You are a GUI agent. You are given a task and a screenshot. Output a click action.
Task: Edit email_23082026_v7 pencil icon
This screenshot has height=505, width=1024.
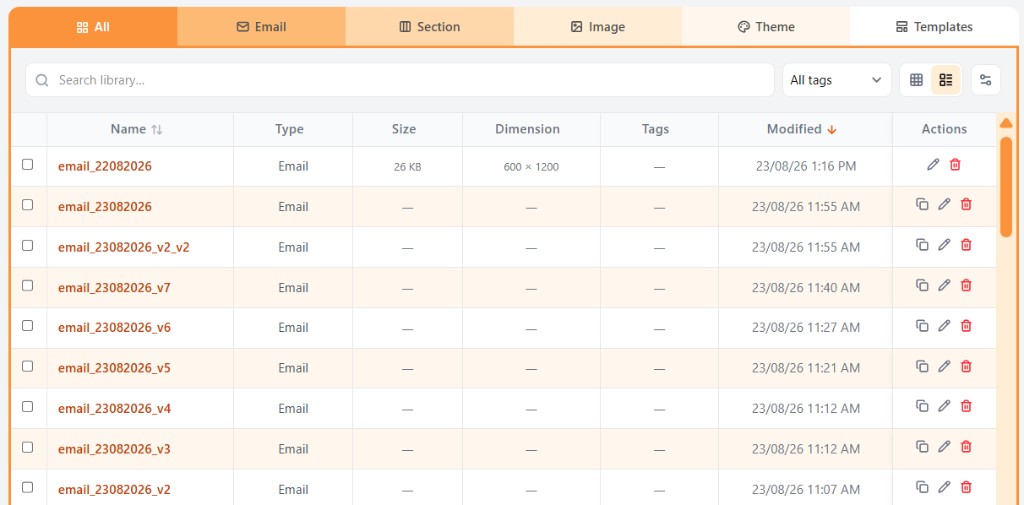click(944, 285)
